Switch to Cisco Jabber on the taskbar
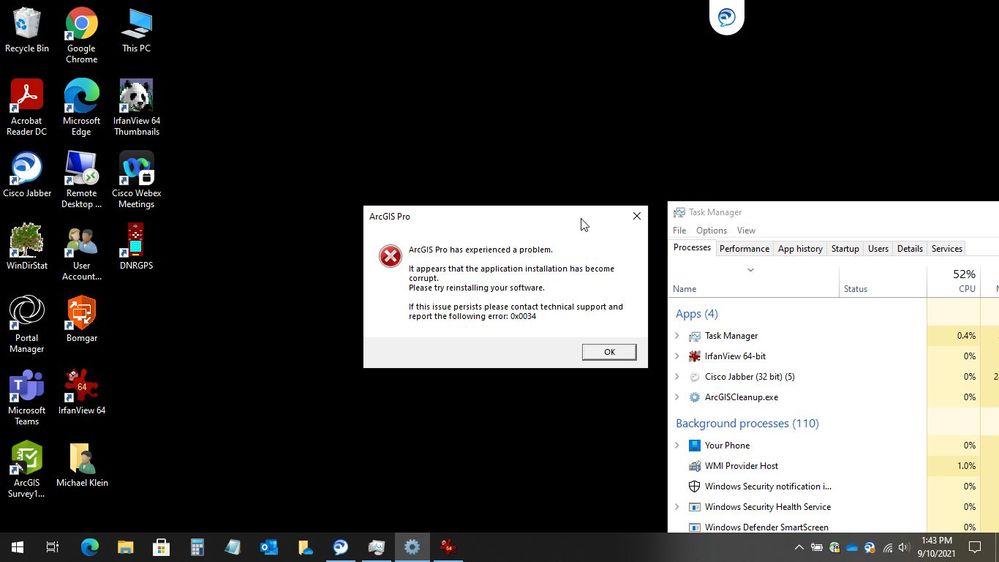 (341, 547)
